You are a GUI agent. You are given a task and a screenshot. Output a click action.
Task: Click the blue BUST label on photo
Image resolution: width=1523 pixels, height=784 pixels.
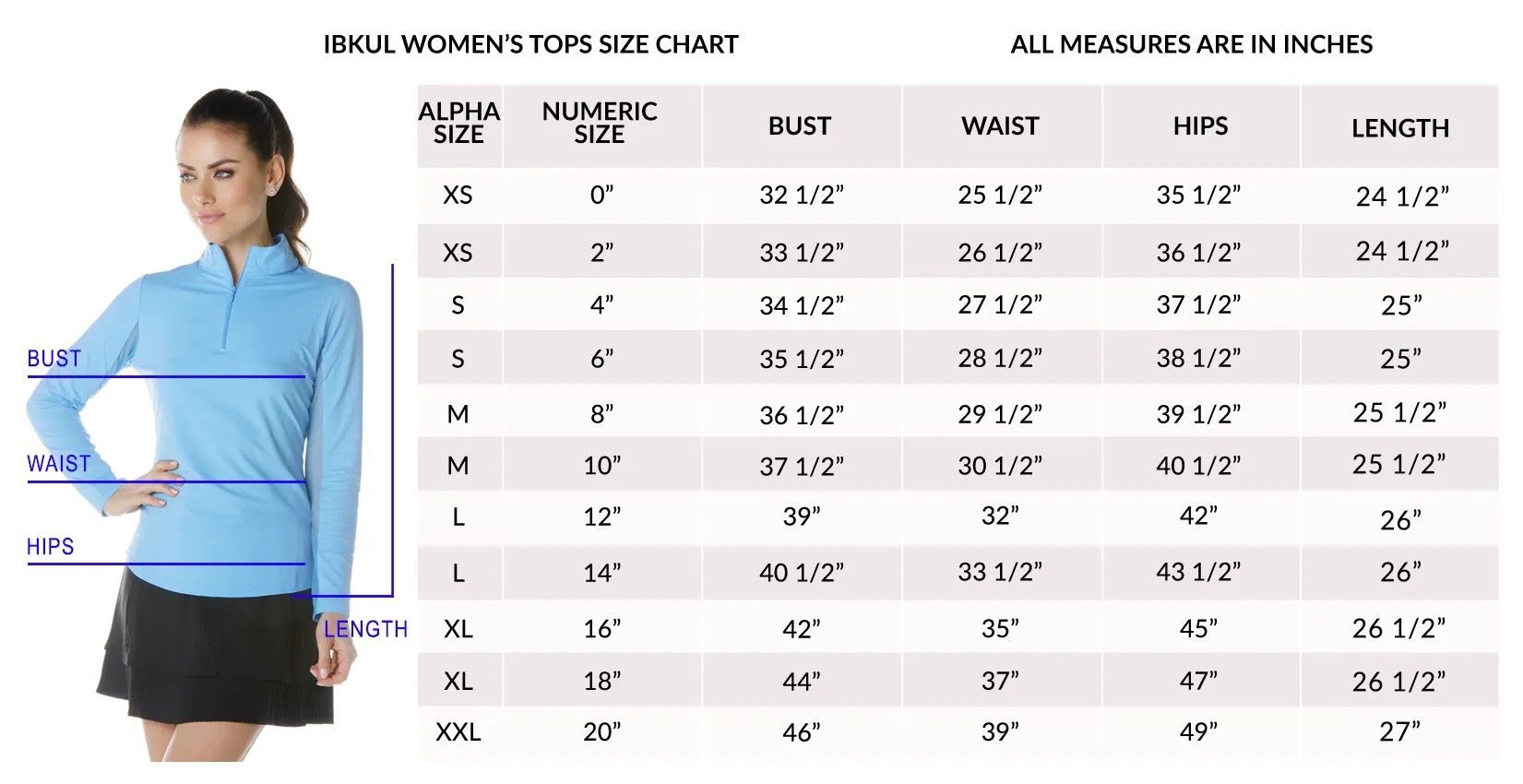tap(54, 359)
